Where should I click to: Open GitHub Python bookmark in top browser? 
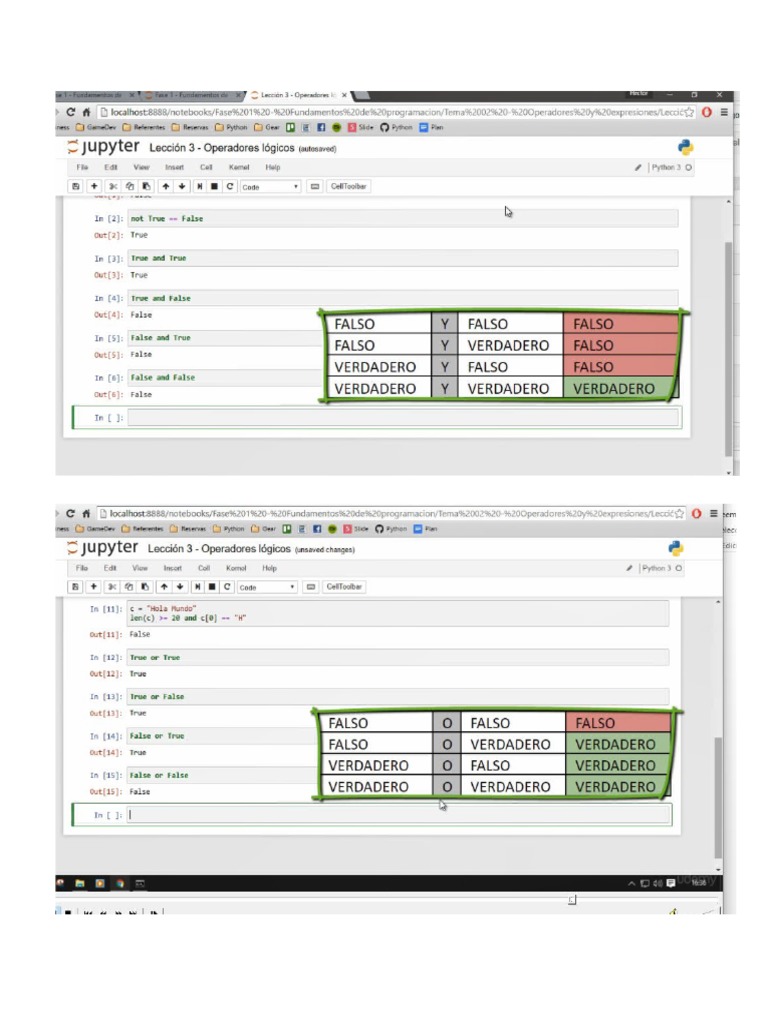(x=396, y=127)
